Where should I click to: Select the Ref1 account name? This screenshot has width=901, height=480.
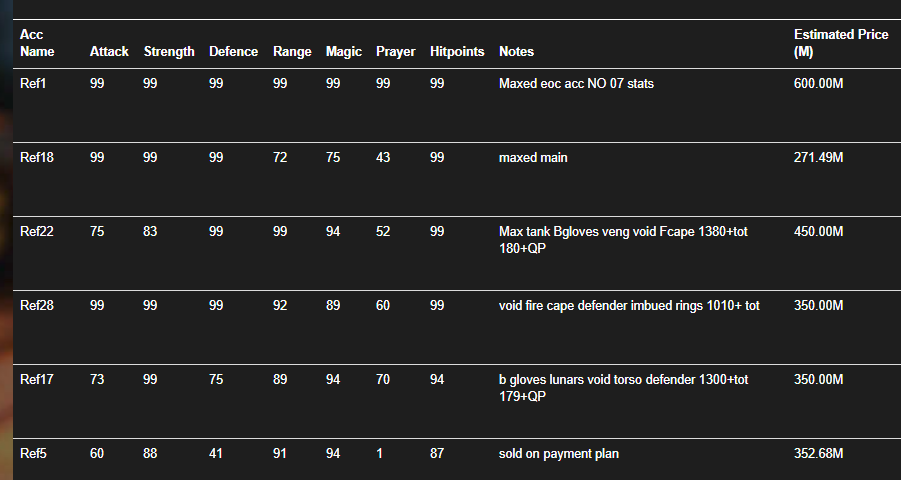coord(33,83)
